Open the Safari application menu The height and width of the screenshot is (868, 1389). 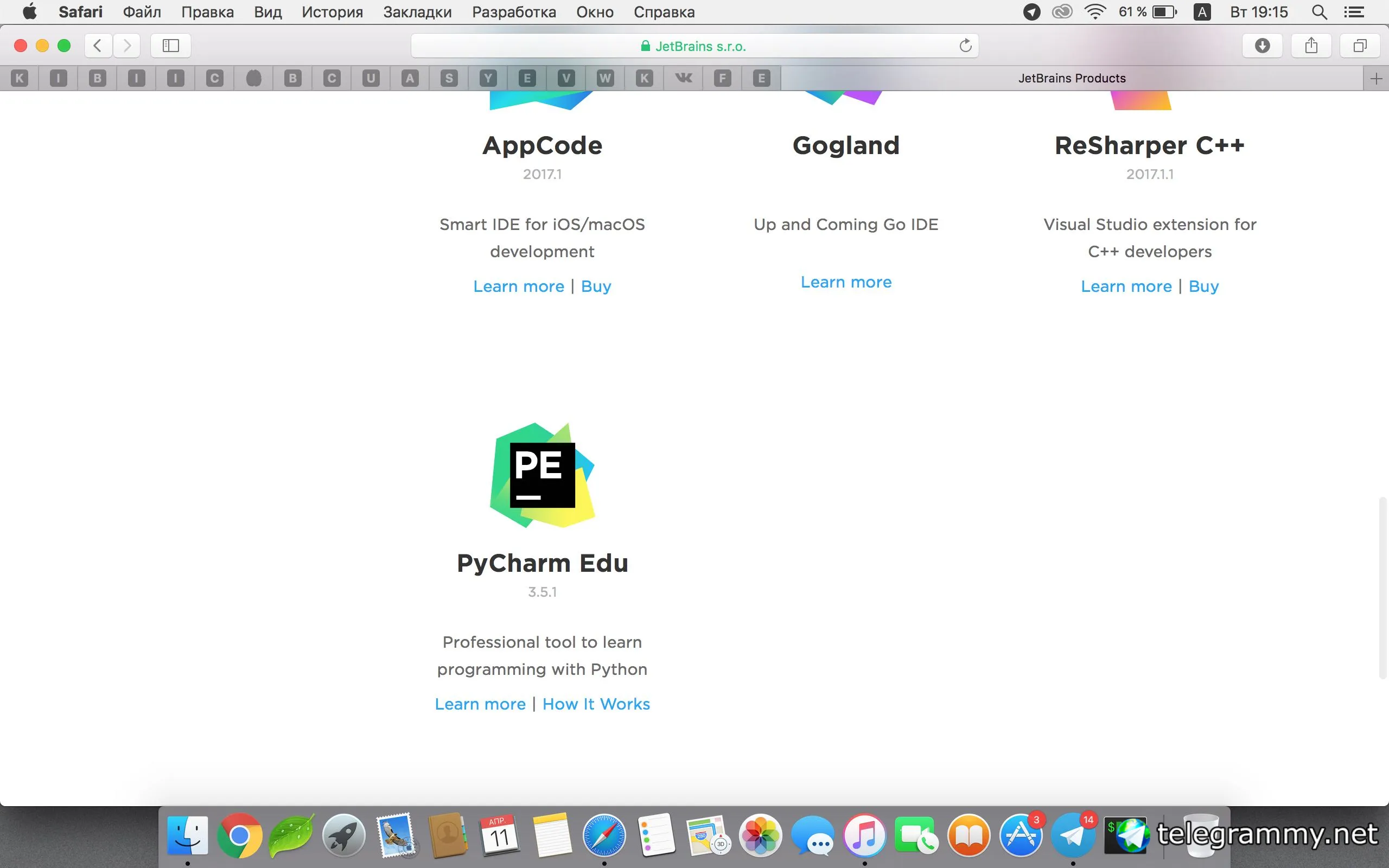point(80,12)
